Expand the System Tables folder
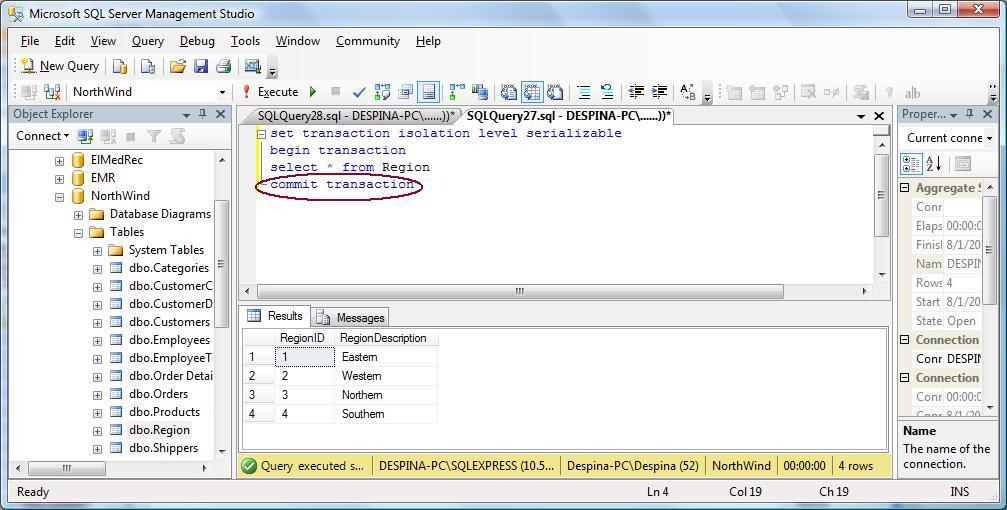The image size is (1007, 510). point(97,251)
